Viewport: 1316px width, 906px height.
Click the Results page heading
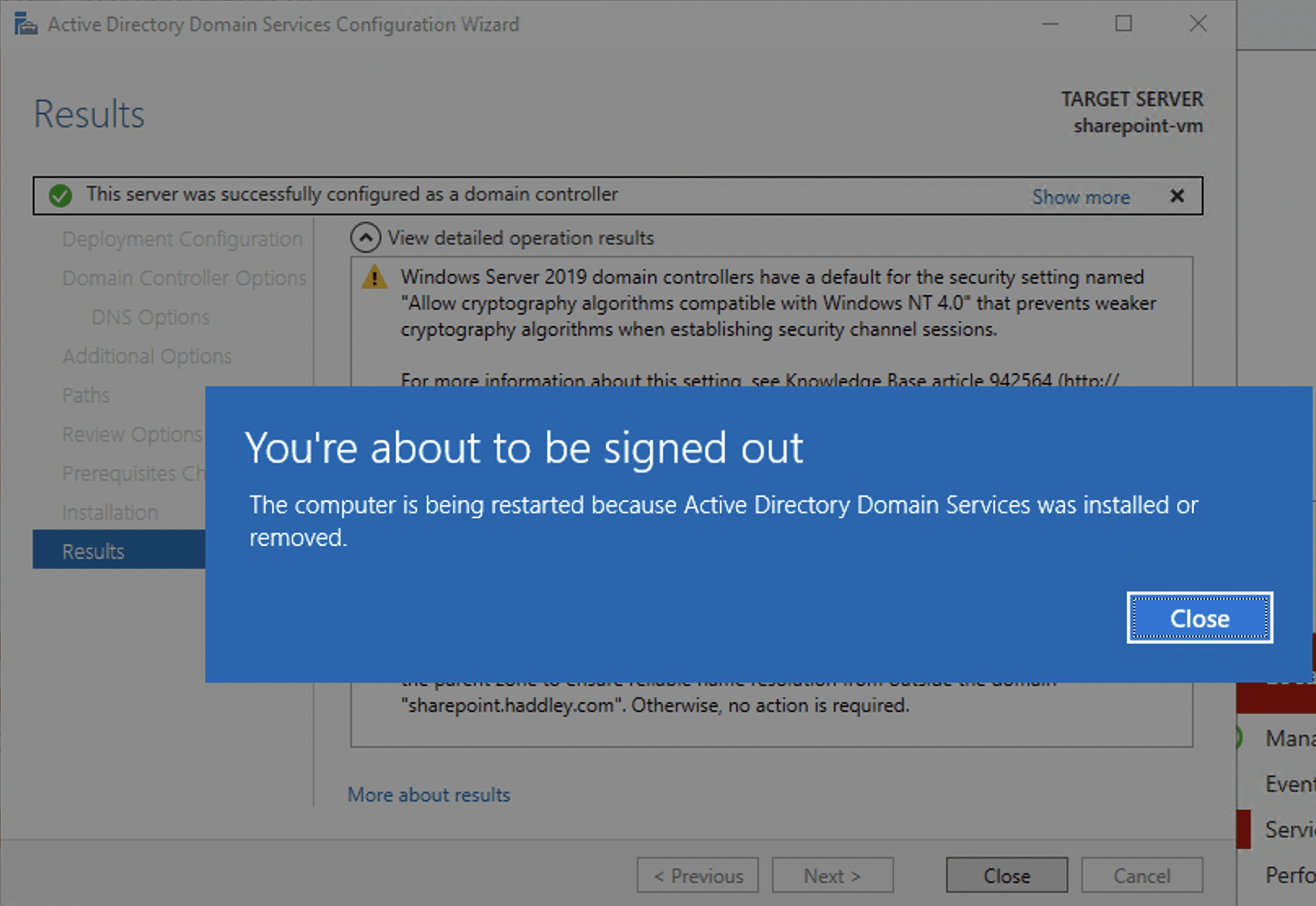click(x=89, y=114)
